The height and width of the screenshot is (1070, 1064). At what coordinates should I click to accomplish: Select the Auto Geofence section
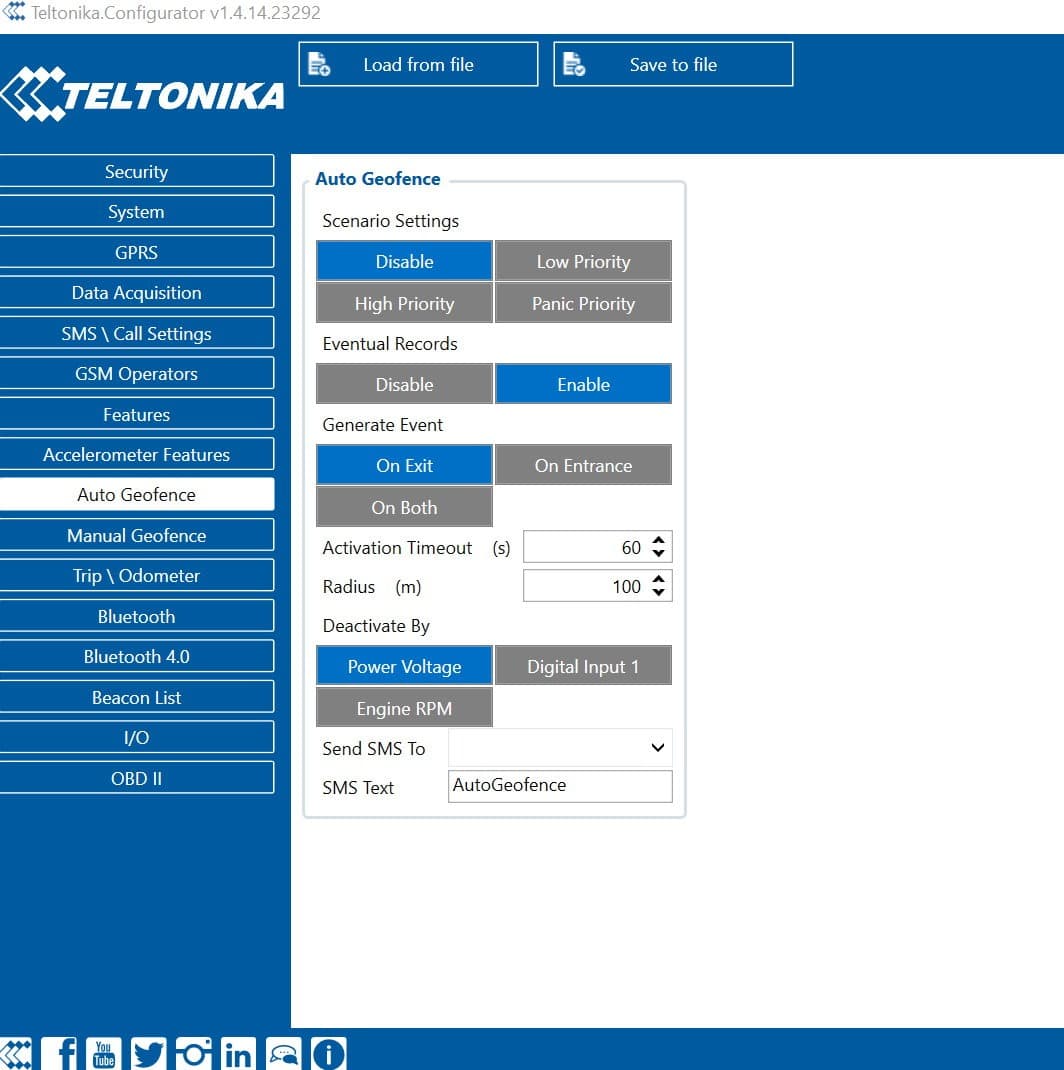tap(136, 494)
